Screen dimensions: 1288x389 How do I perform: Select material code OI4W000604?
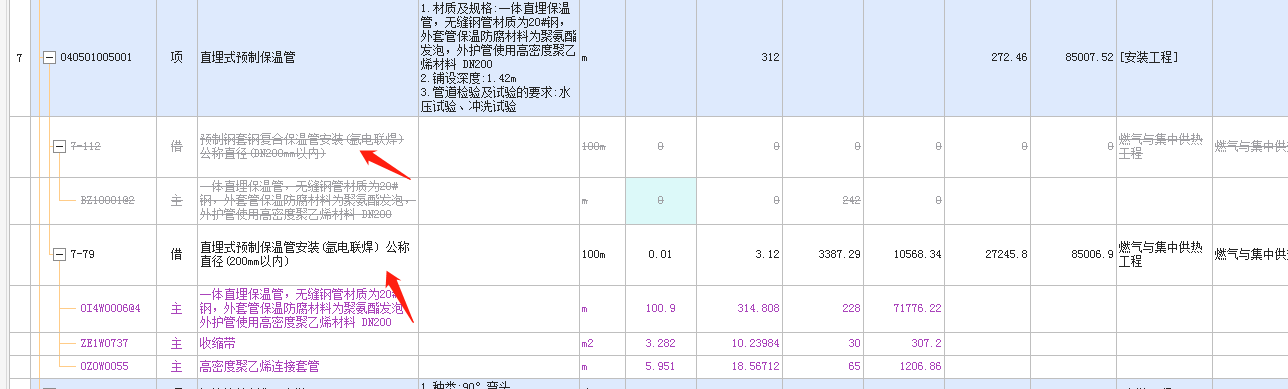pos(110,308)
